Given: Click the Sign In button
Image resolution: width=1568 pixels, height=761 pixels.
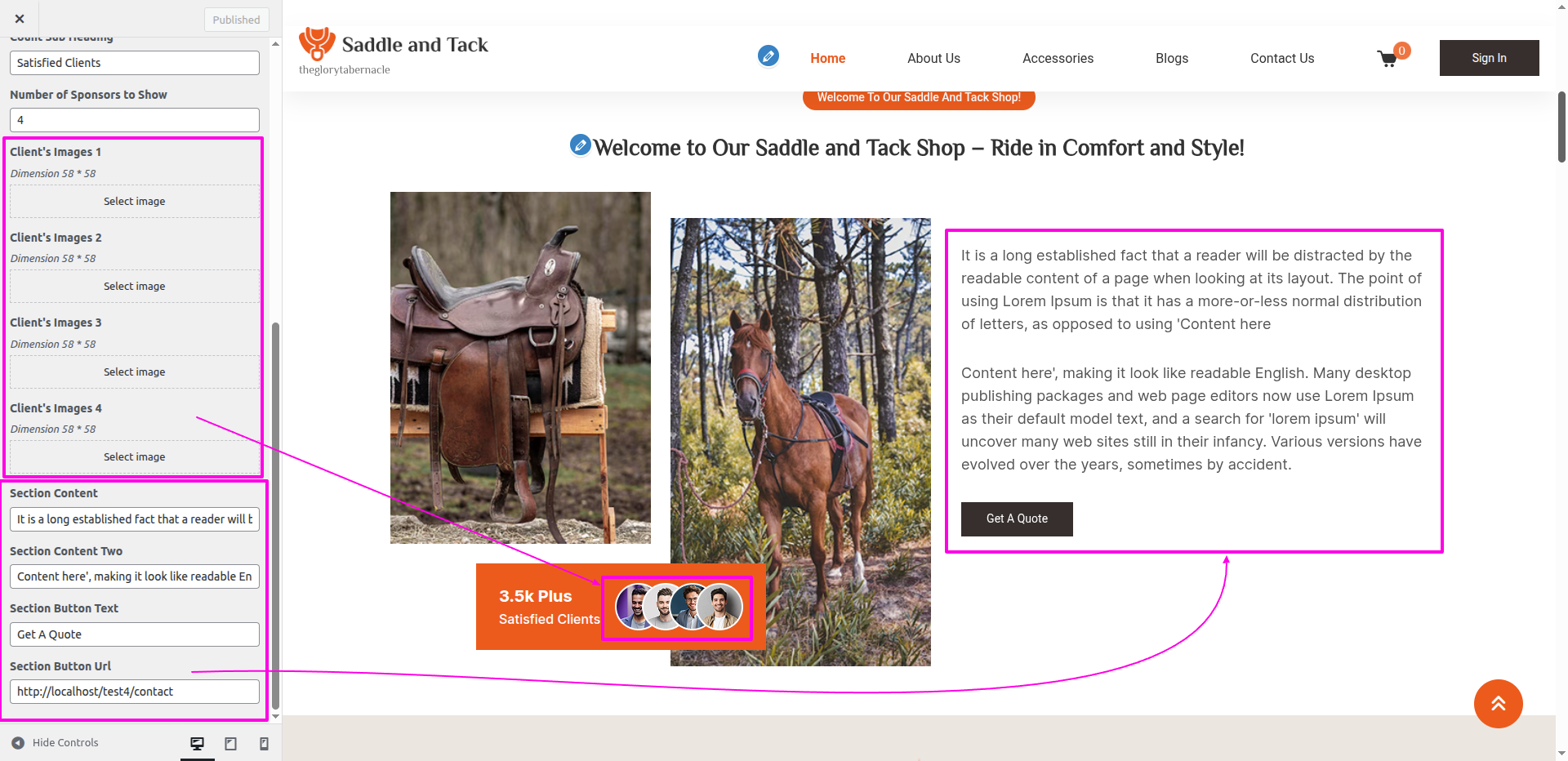Looking at the screenshot, I should pos(1489,58).
